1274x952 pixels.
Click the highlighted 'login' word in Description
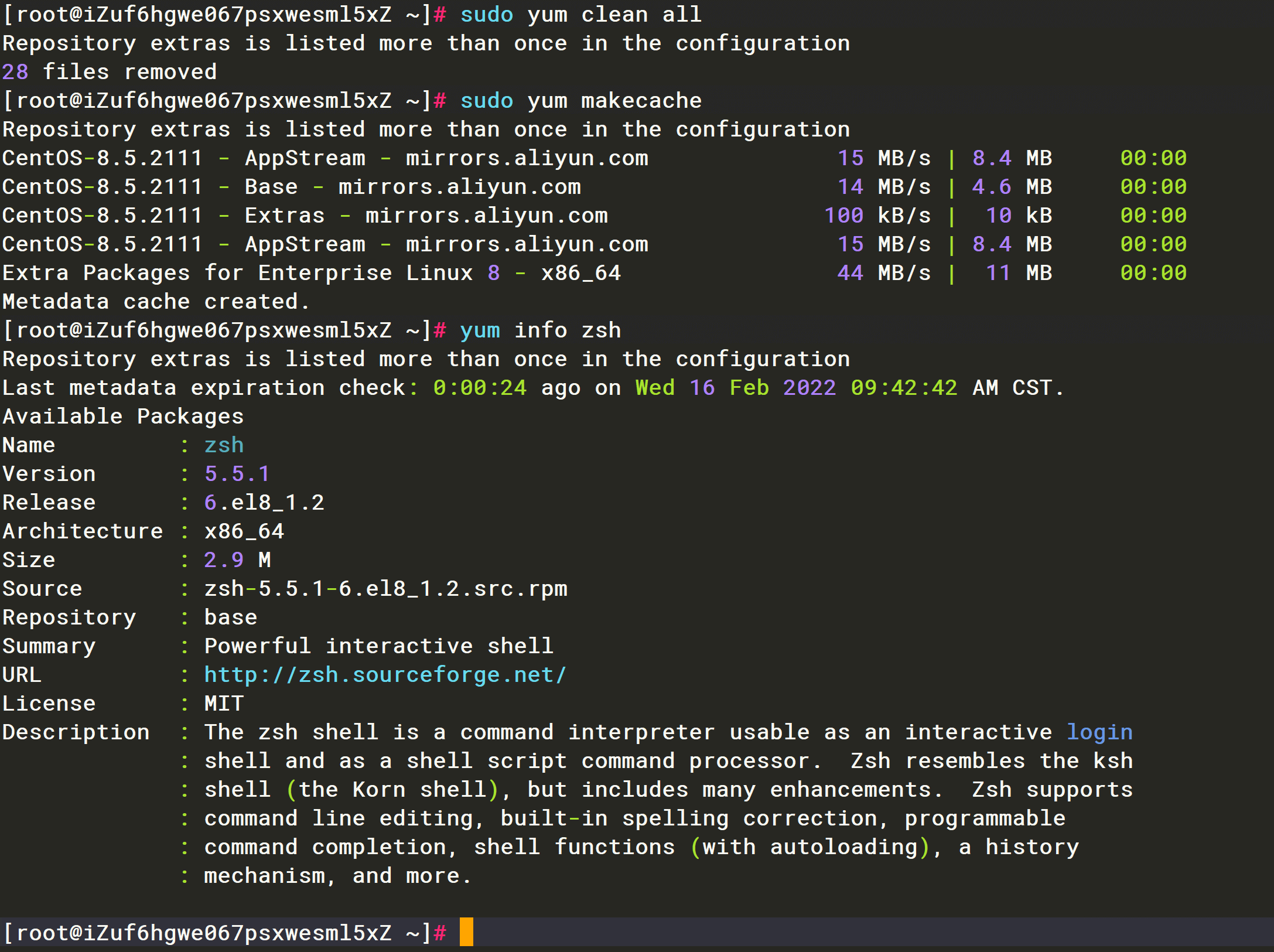coord(1099,732)
